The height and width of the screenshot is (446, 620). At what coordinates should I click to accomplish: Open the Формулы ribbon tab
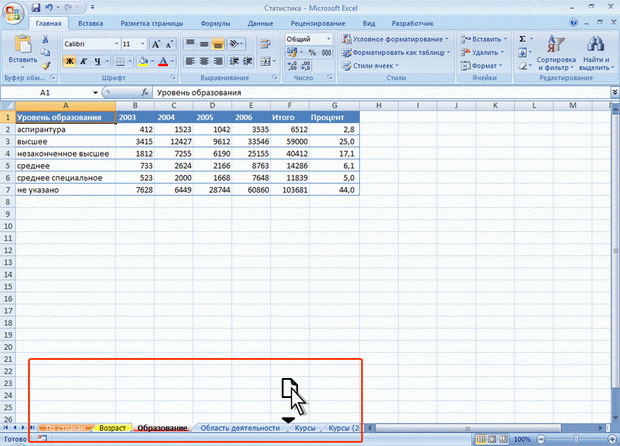[215, 23]
